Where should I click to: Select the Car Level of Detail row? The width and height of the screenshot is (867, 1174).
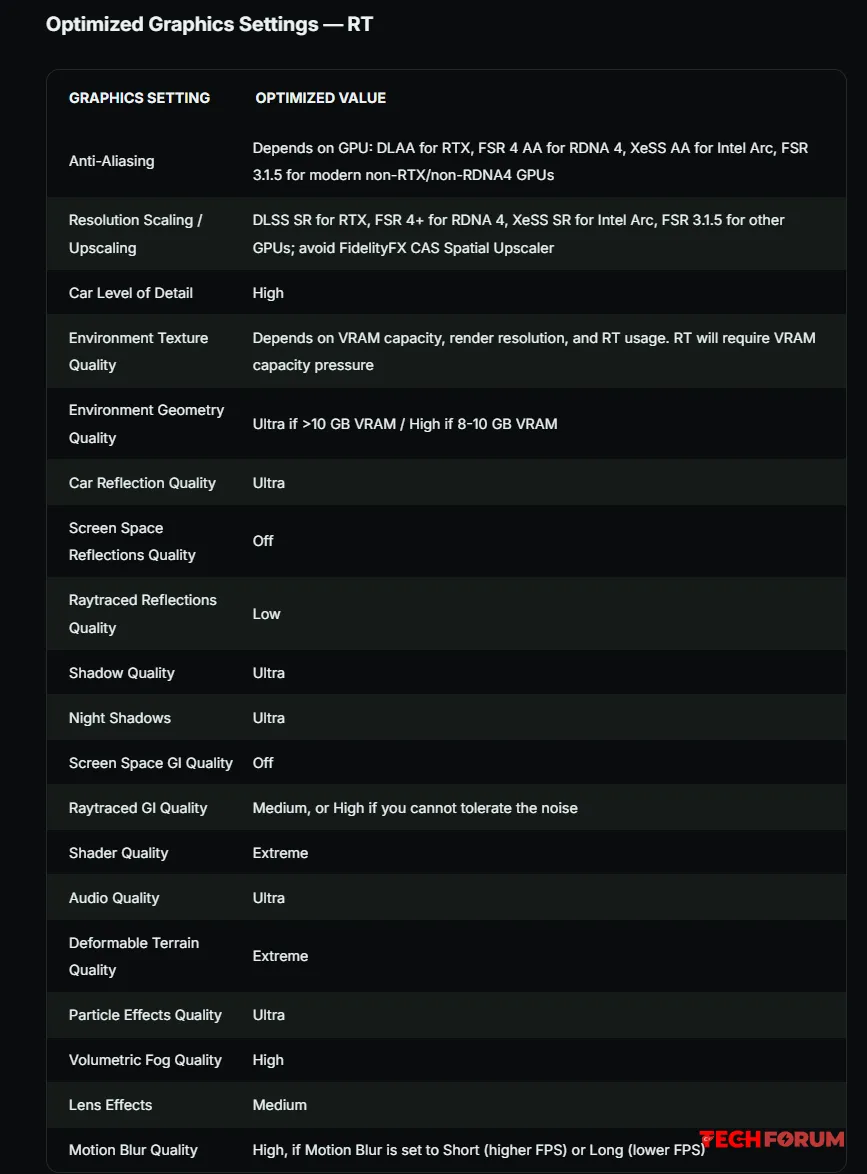(x=446, y=293)
